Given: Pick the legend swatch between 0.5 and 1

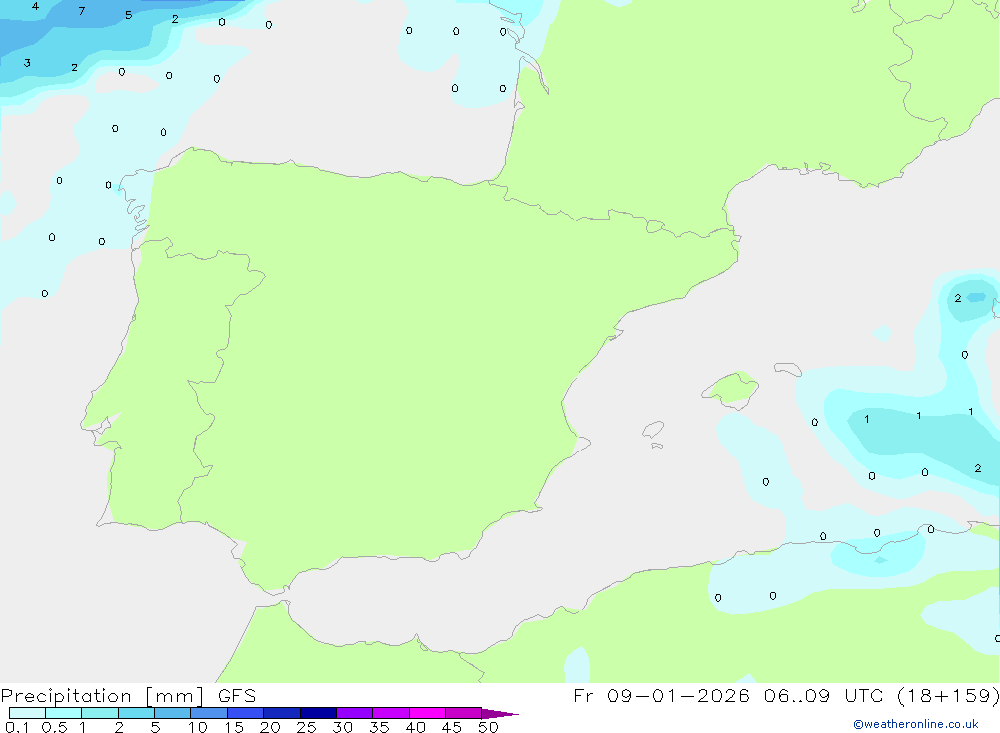Looking at the screenshot, I should 64,713.
